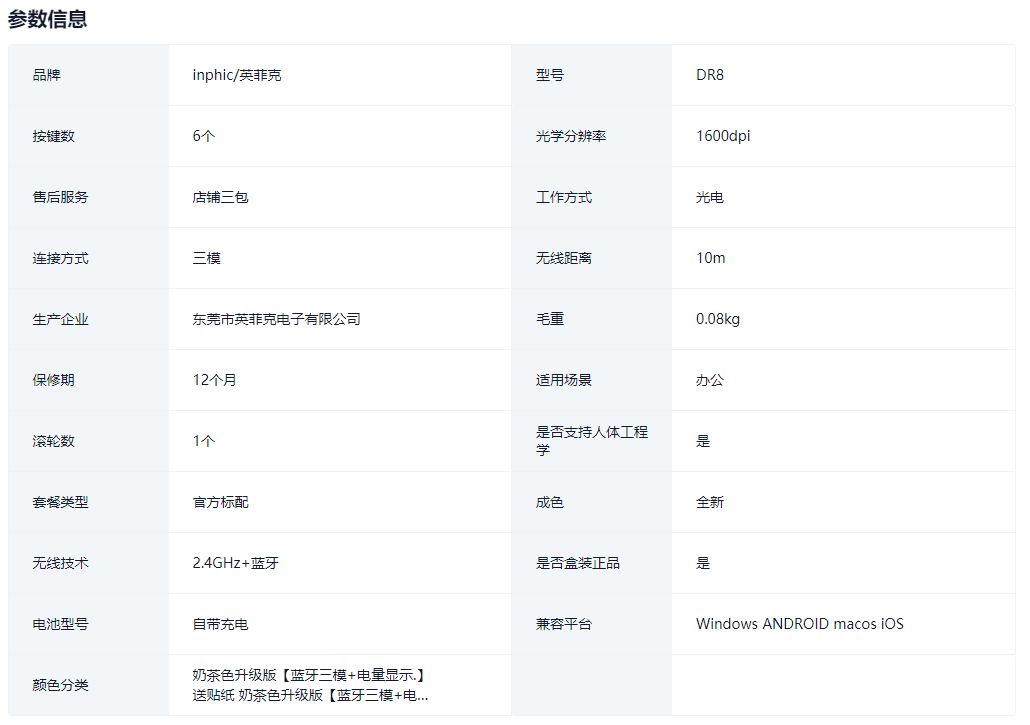Screen dimensions: 1030x725
Task: Click the Windows ANDROID macos iOS compatibility value
Action: [799, 624]
